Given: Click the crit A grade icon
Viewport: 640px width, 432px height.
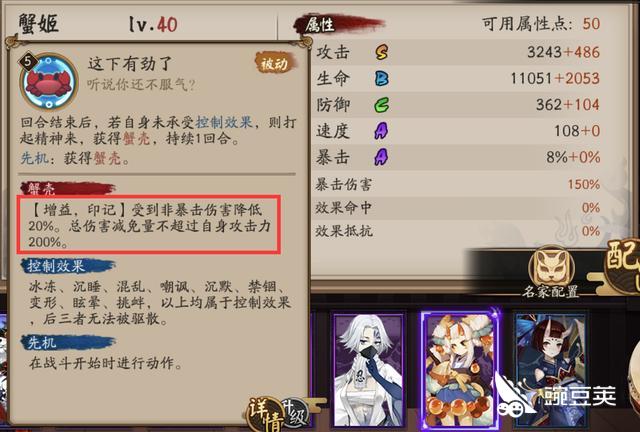Looking at the screenshot, I should coord(381,157).
